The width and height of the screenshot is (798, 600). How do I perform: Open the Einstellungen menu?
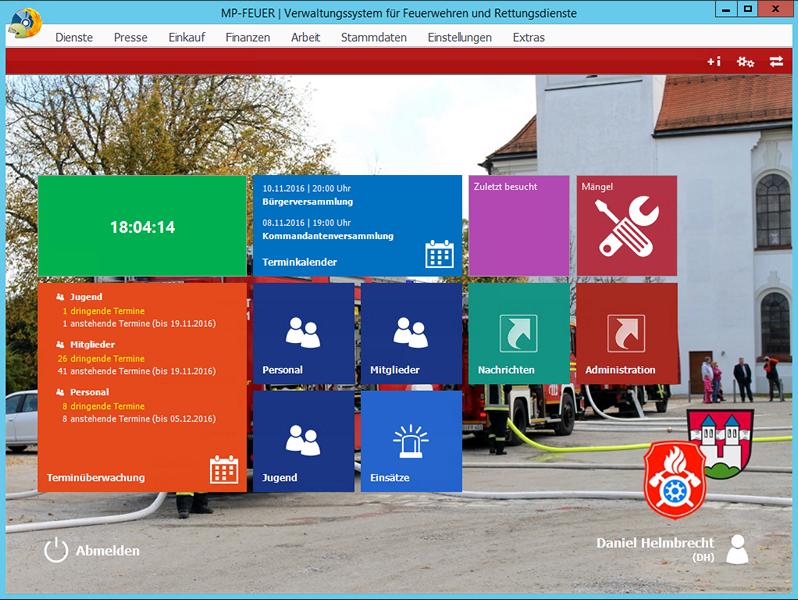459,37
